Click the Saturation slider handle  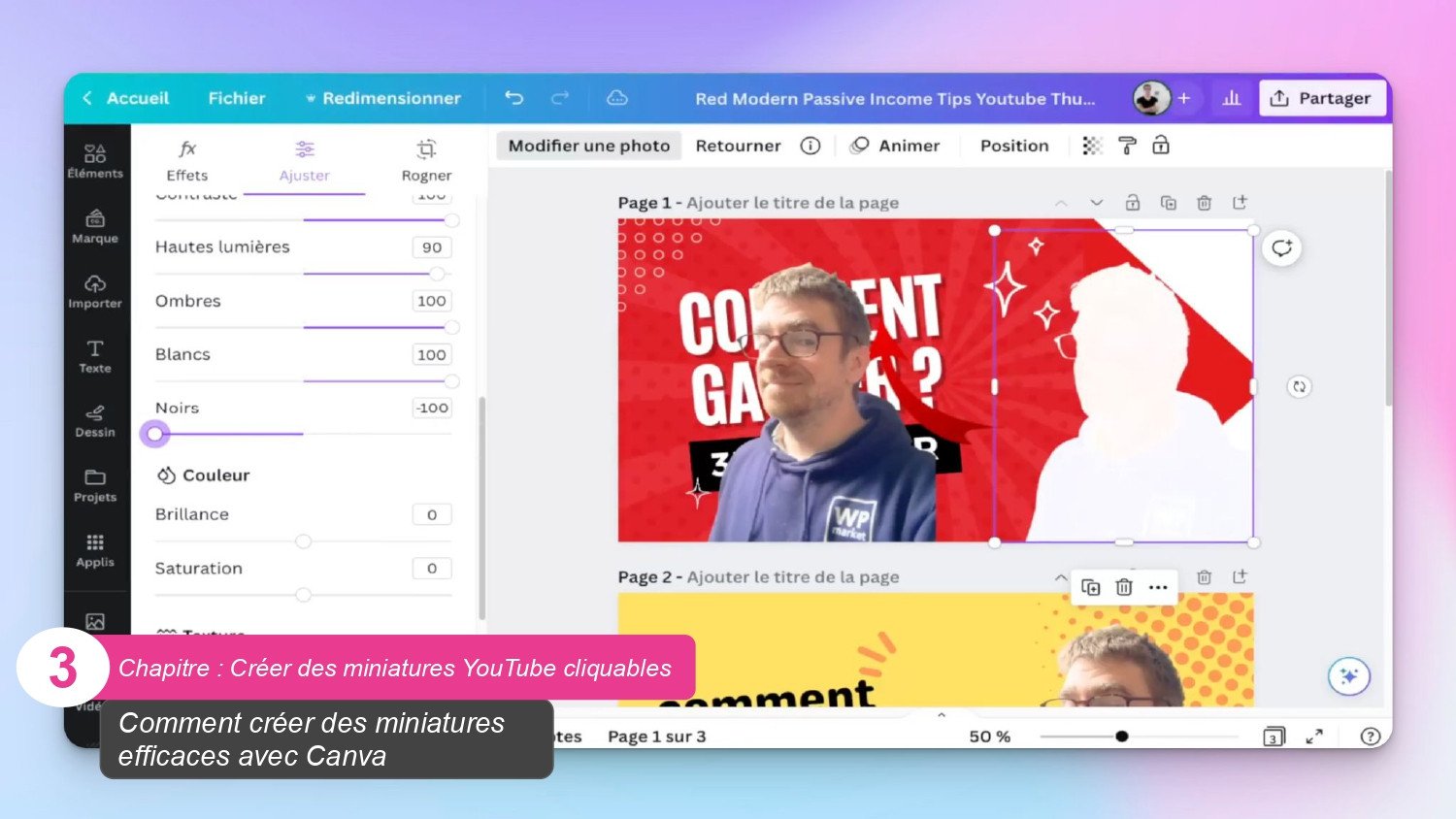click(x=304, y=595)
